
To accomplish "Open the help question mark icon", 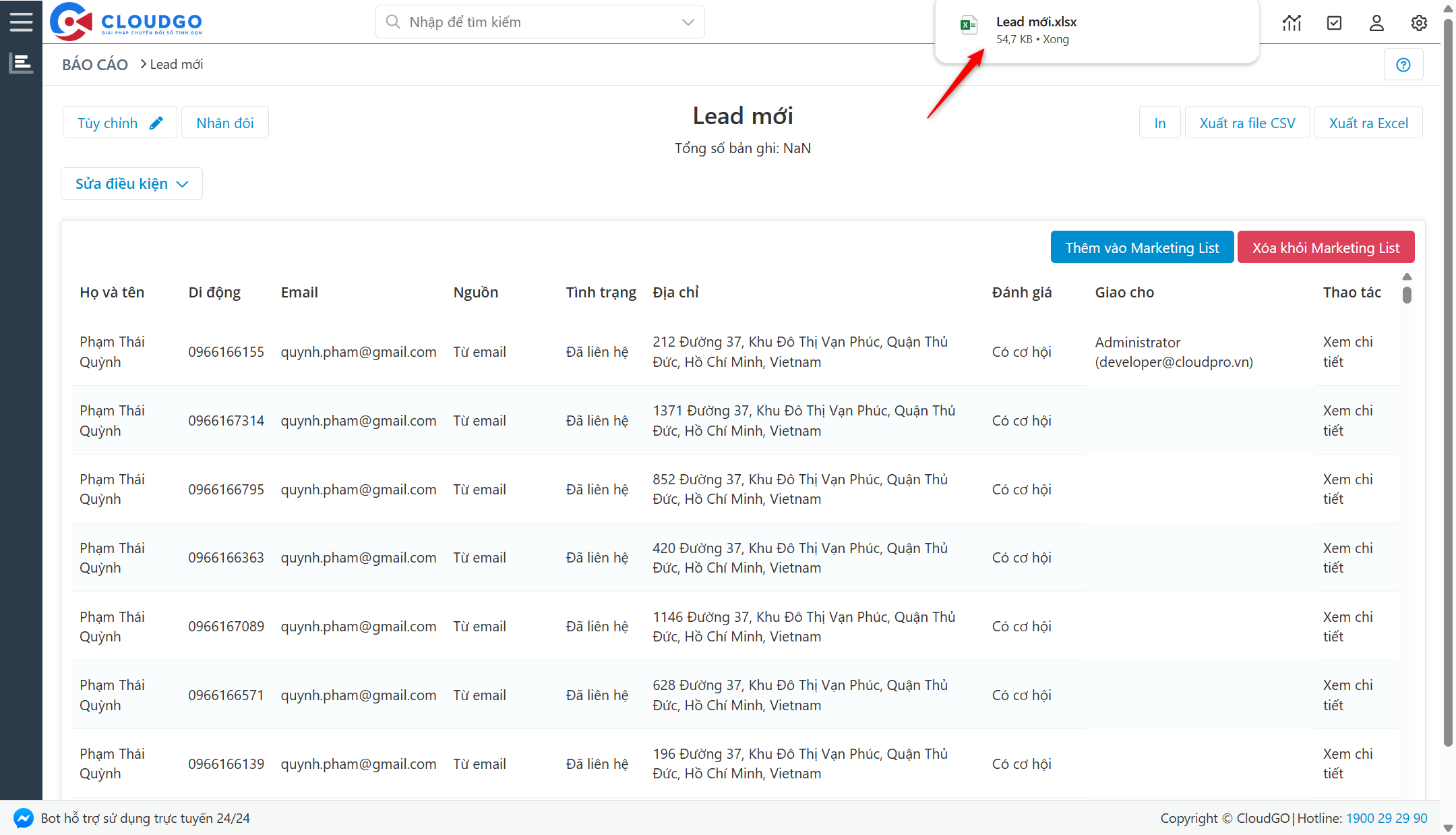I will [1403, 64].
